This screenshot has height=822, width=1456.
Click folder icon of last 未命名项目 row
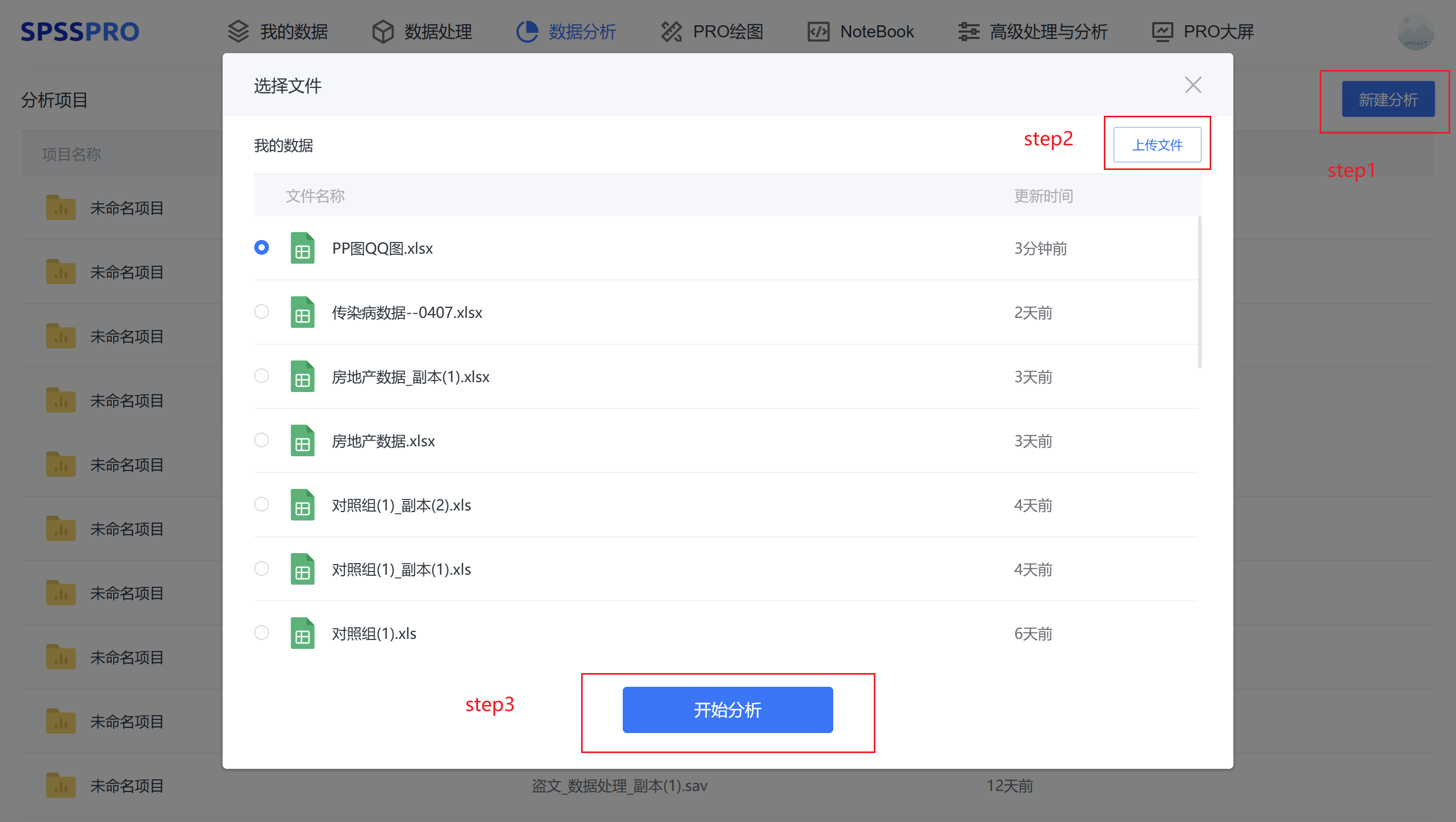click(61, 785)
